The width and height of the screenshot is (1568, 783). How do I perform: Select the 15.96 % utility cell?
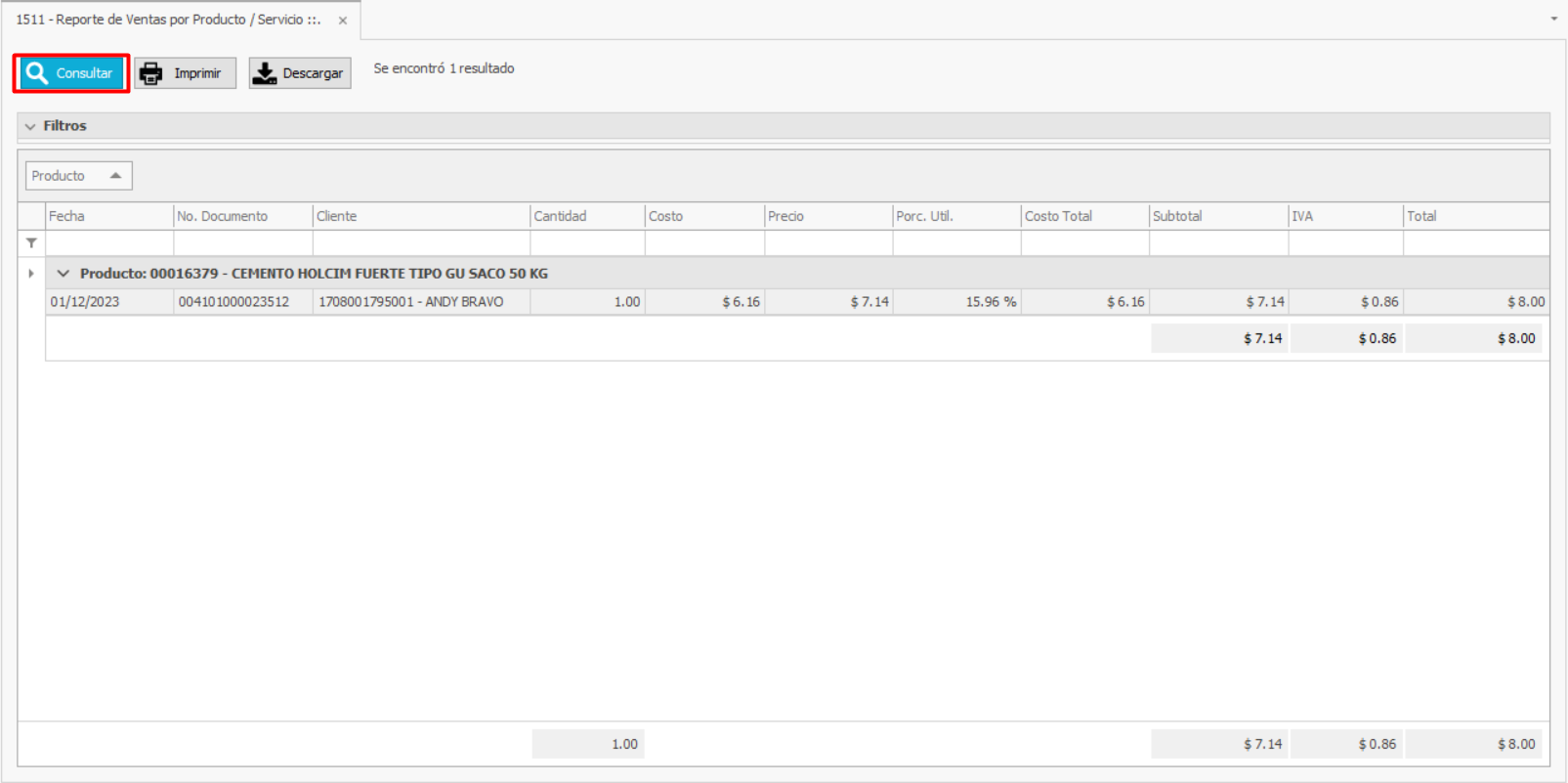pyautogui.click(x=956, y=302)
